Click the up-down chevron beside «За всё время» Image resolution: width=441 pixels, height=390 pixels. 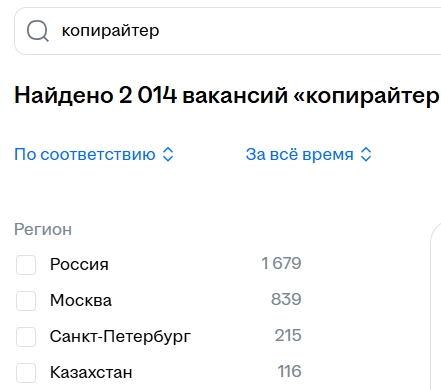click(366, 154)
